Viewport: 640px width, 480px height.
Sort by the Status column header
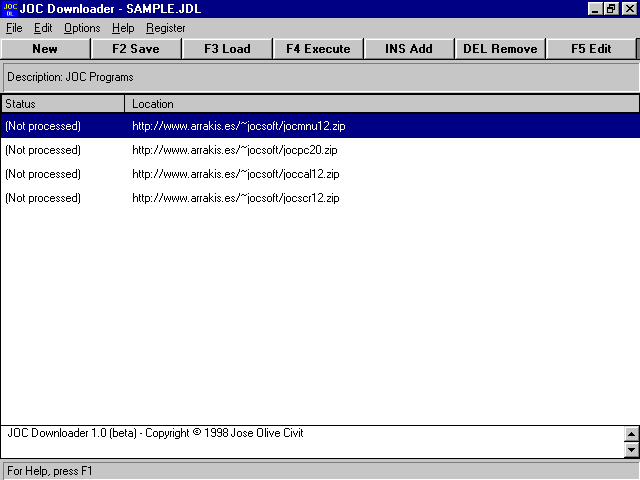[x=63, y=104]
